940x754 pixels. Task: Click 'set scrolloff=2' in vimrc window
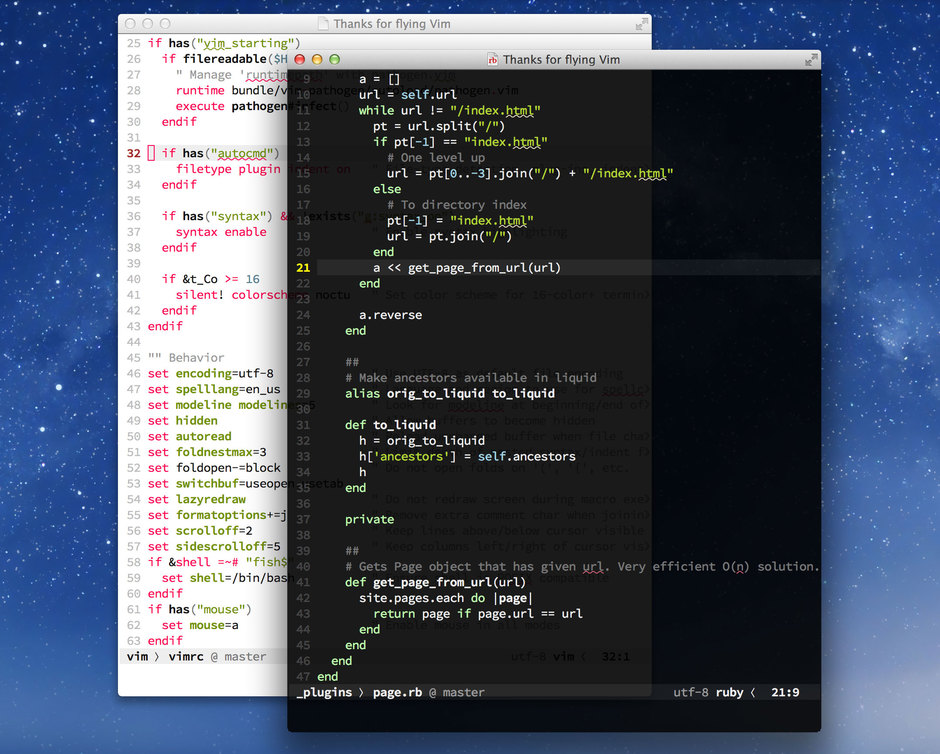click(200, 530)
